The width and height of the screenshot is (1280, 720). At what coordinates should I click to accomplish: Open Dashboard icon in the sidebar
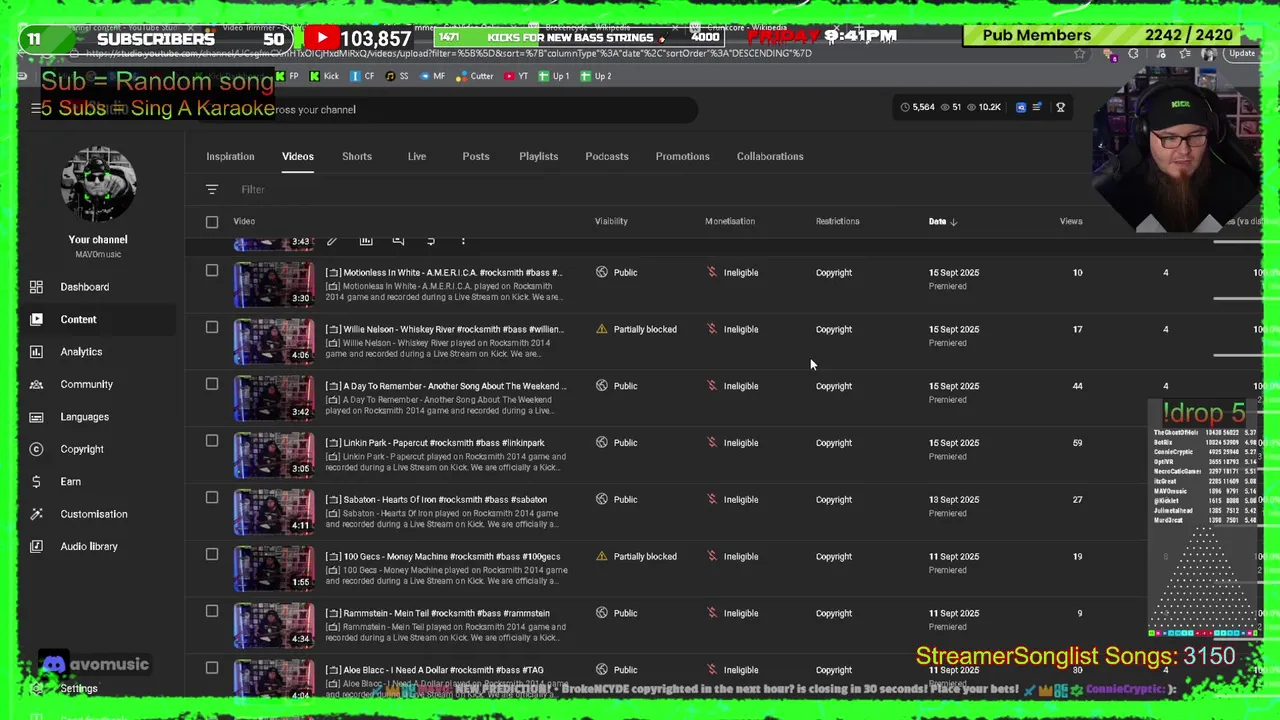[x=36, y=287]
